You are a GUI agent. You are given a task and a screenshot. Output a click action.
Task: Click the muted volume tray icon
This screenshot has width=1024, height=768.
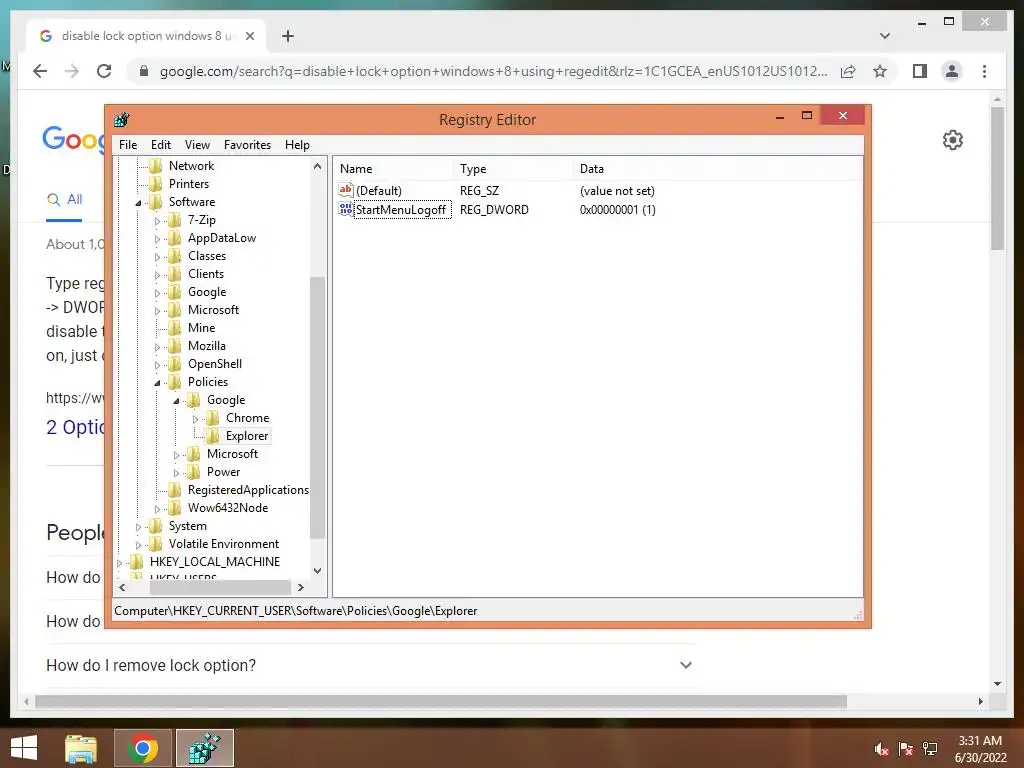(x=881, y=749)
